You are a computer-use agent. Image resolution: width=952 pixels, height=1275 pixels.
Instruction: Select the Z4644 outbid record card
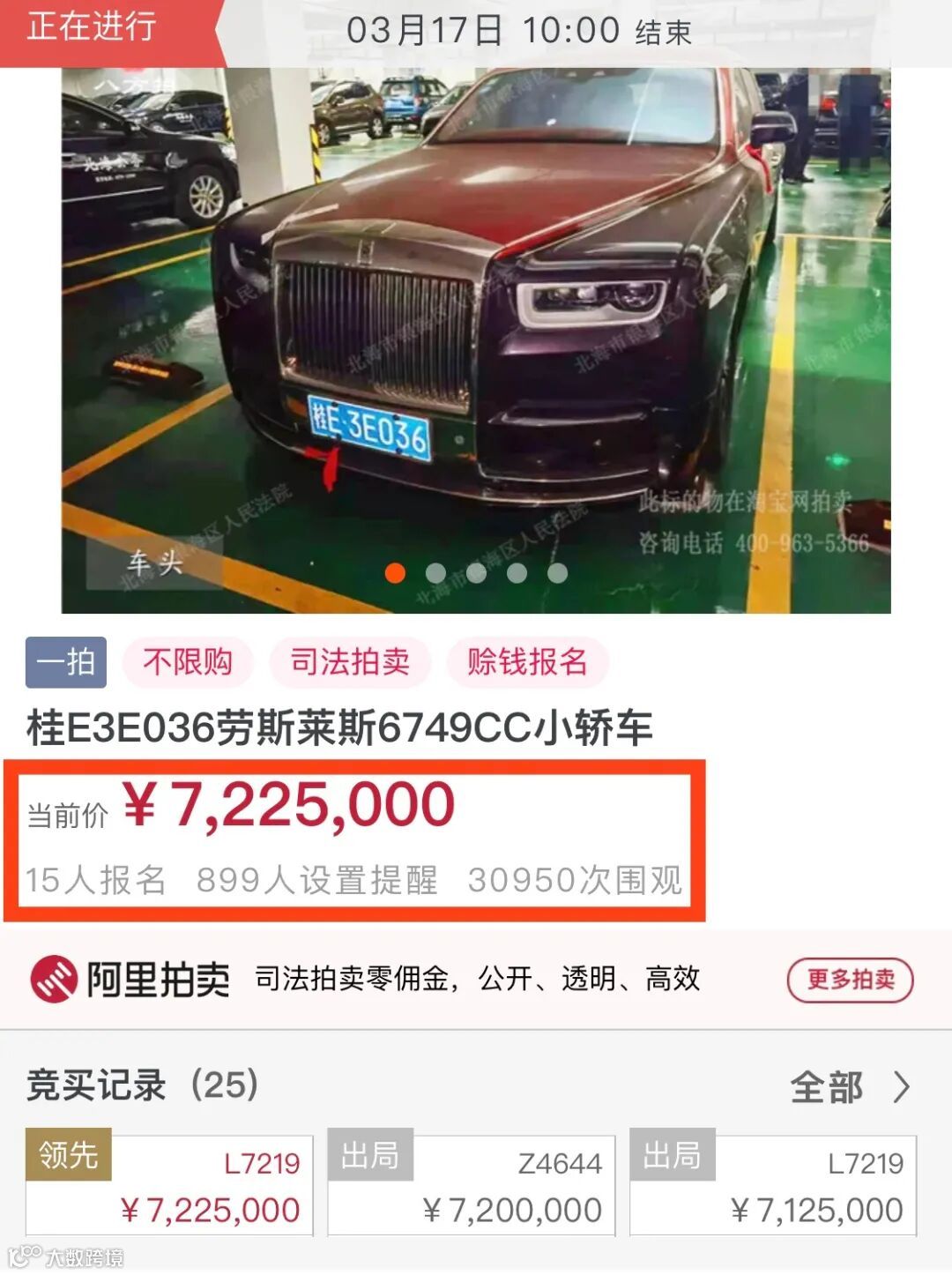coord(471,1185)
